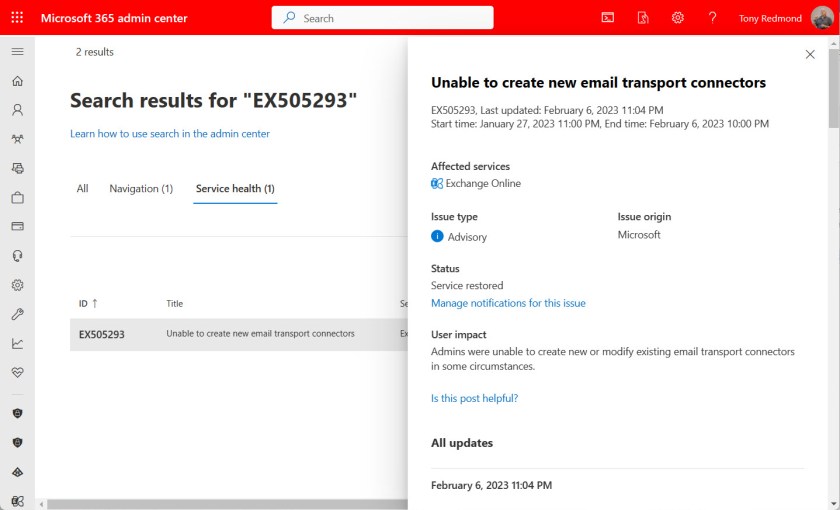Open Users icon in sidebar
Image resolution: width=840 pixels, height=510 pixels.
point(17,110)
